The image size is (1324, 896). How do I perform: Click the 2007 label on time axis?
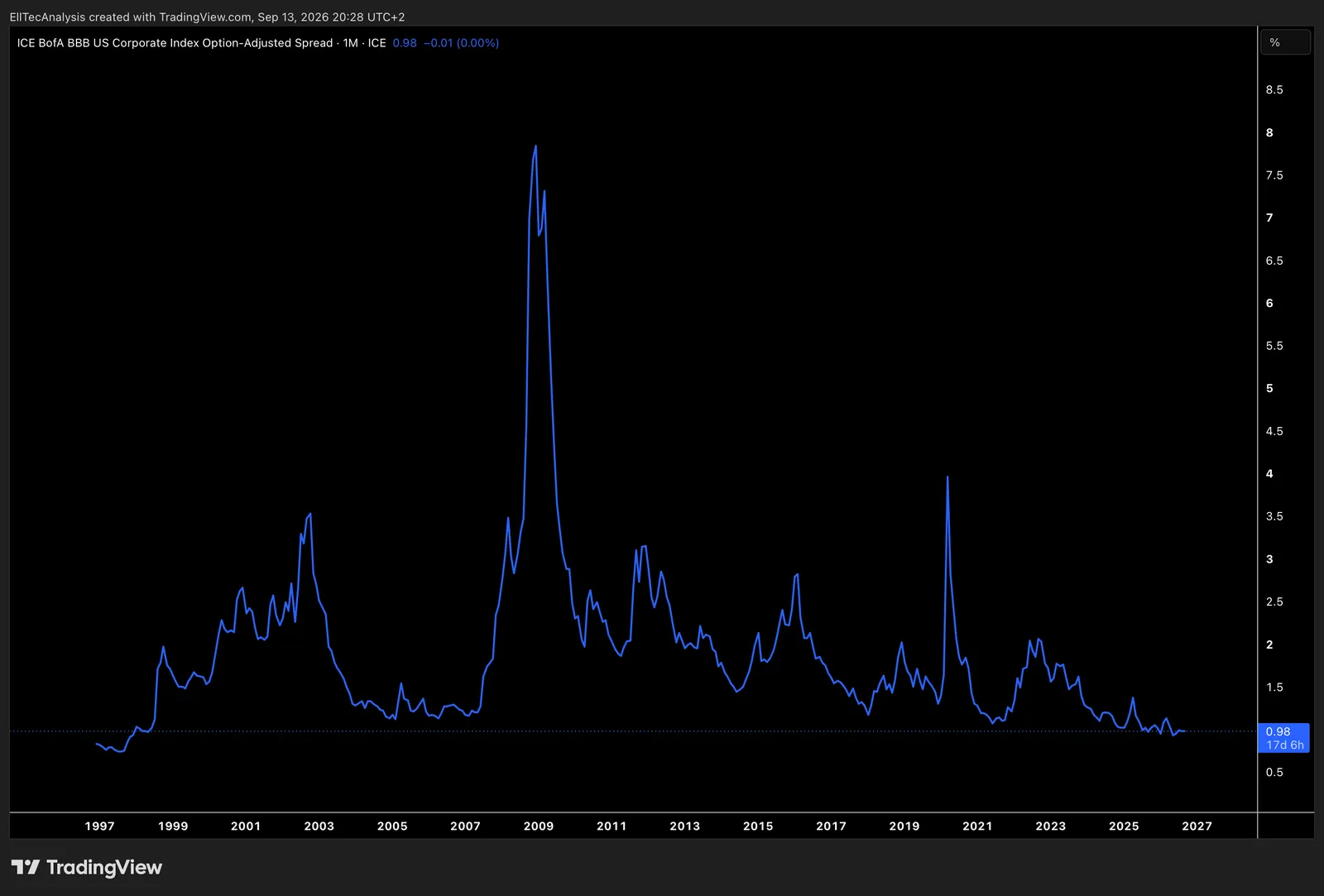coord(465,826)
